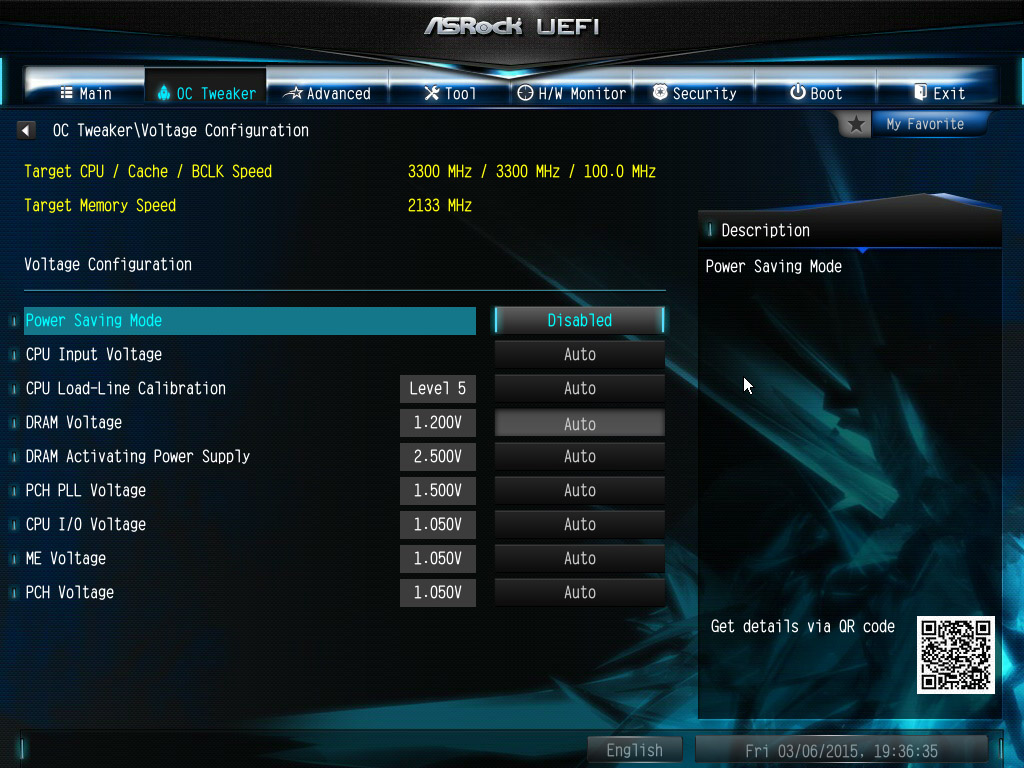Click the 1.050V ME Voltage value

point(438,558)
